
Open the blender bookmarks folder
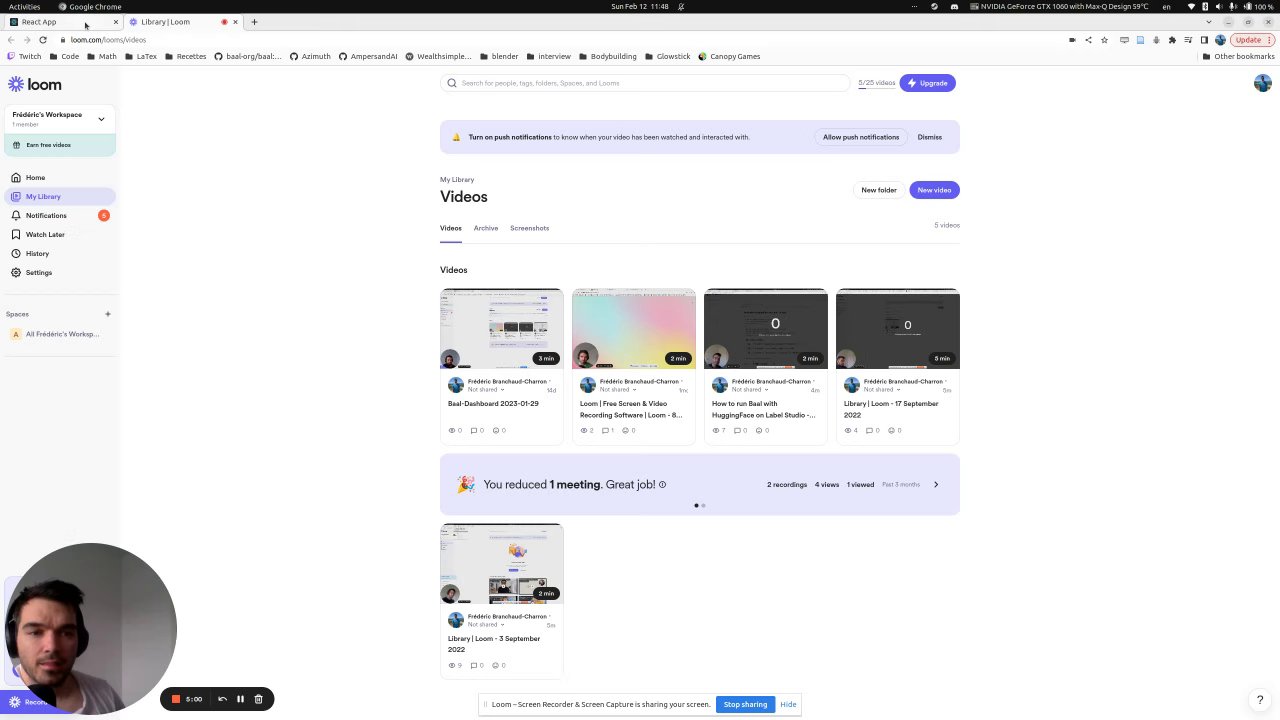[498, 57]
